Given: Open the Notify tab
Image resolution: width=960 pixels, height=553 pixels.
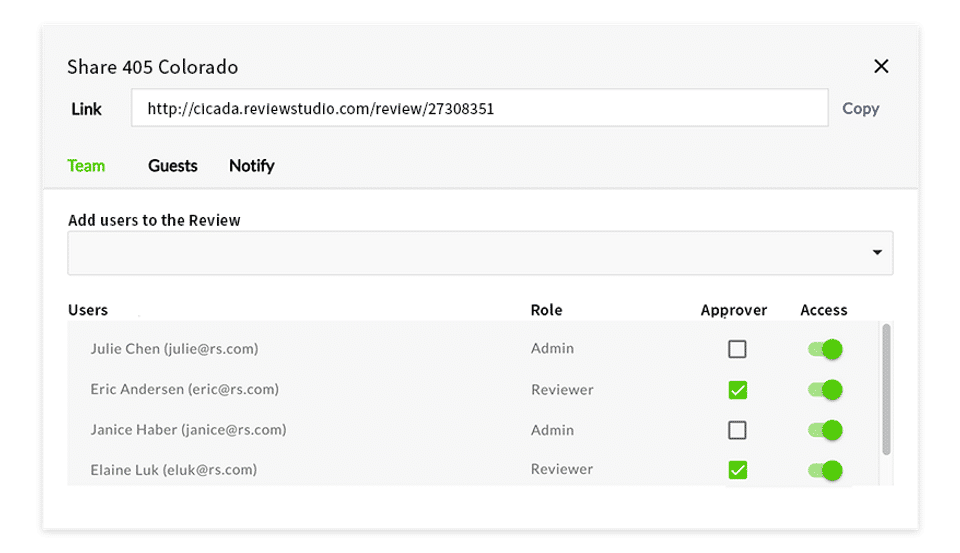Looking at the screenshot, I should (251, 166).
